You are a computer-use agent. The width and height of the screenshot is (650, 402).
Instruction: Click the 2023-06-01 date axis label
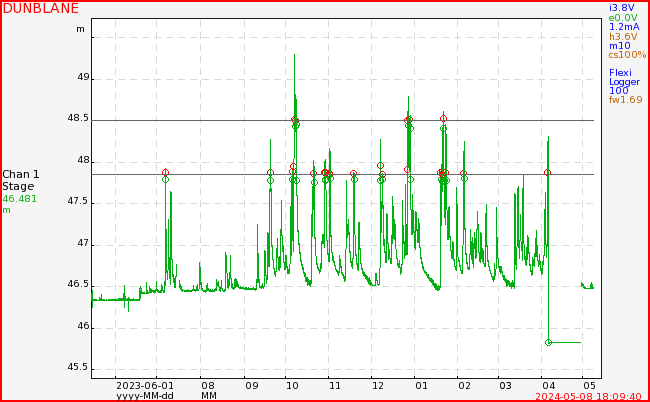click(143, 385)
